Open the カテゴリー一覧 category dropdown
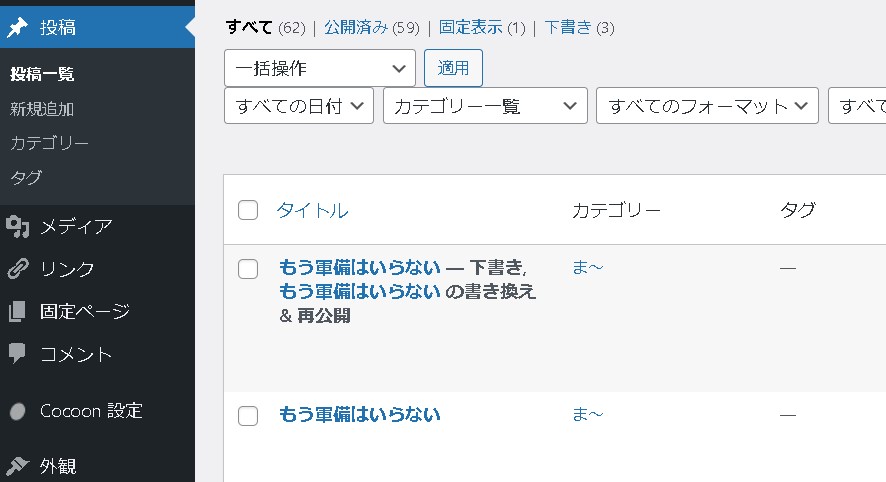The image size is (886, 482). pos(484,106)
